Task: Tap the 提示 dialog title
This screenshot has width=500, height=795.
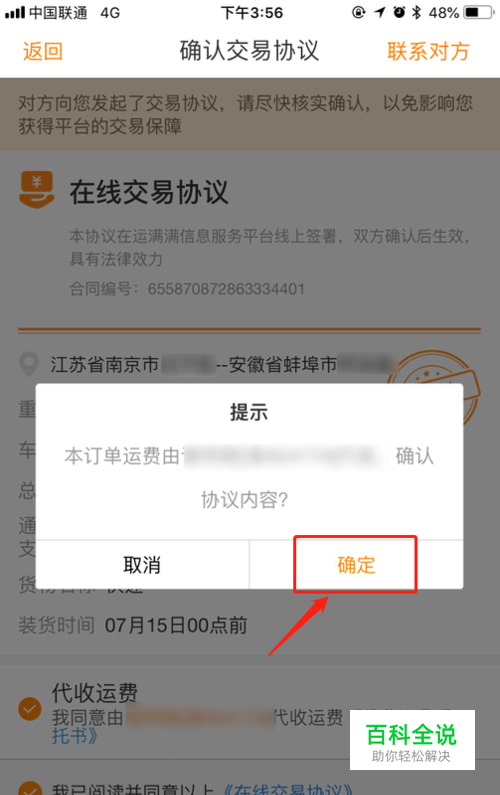Action: click(x=249, y=412)
